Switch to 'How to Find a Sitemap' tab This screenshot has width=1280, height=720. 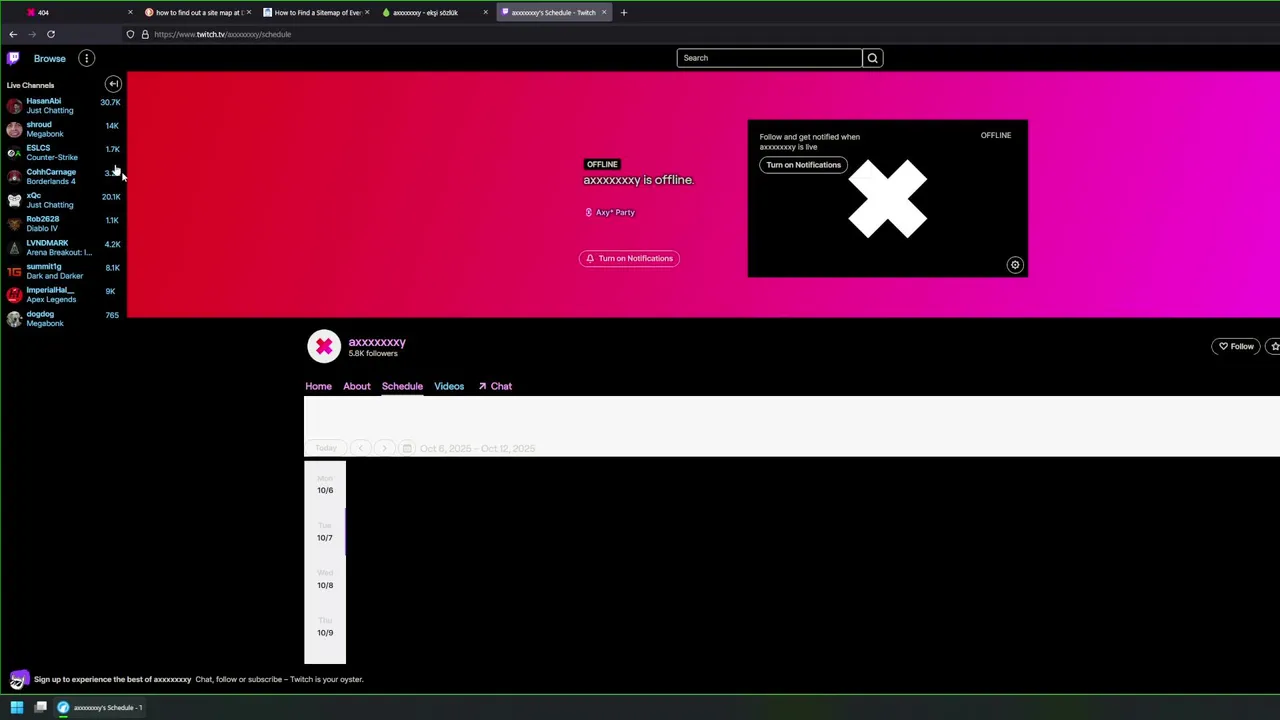[316, 12]
